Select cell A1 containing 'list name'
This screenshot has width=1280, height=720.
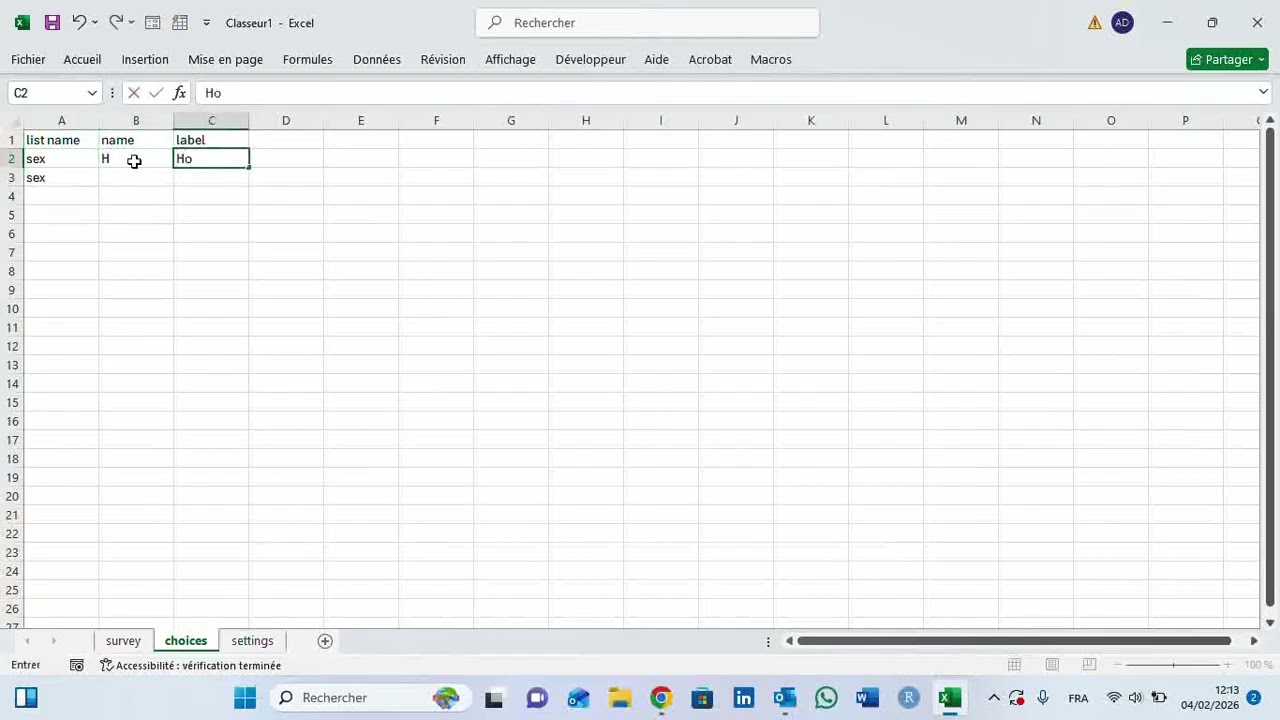(x=61, y=140)
